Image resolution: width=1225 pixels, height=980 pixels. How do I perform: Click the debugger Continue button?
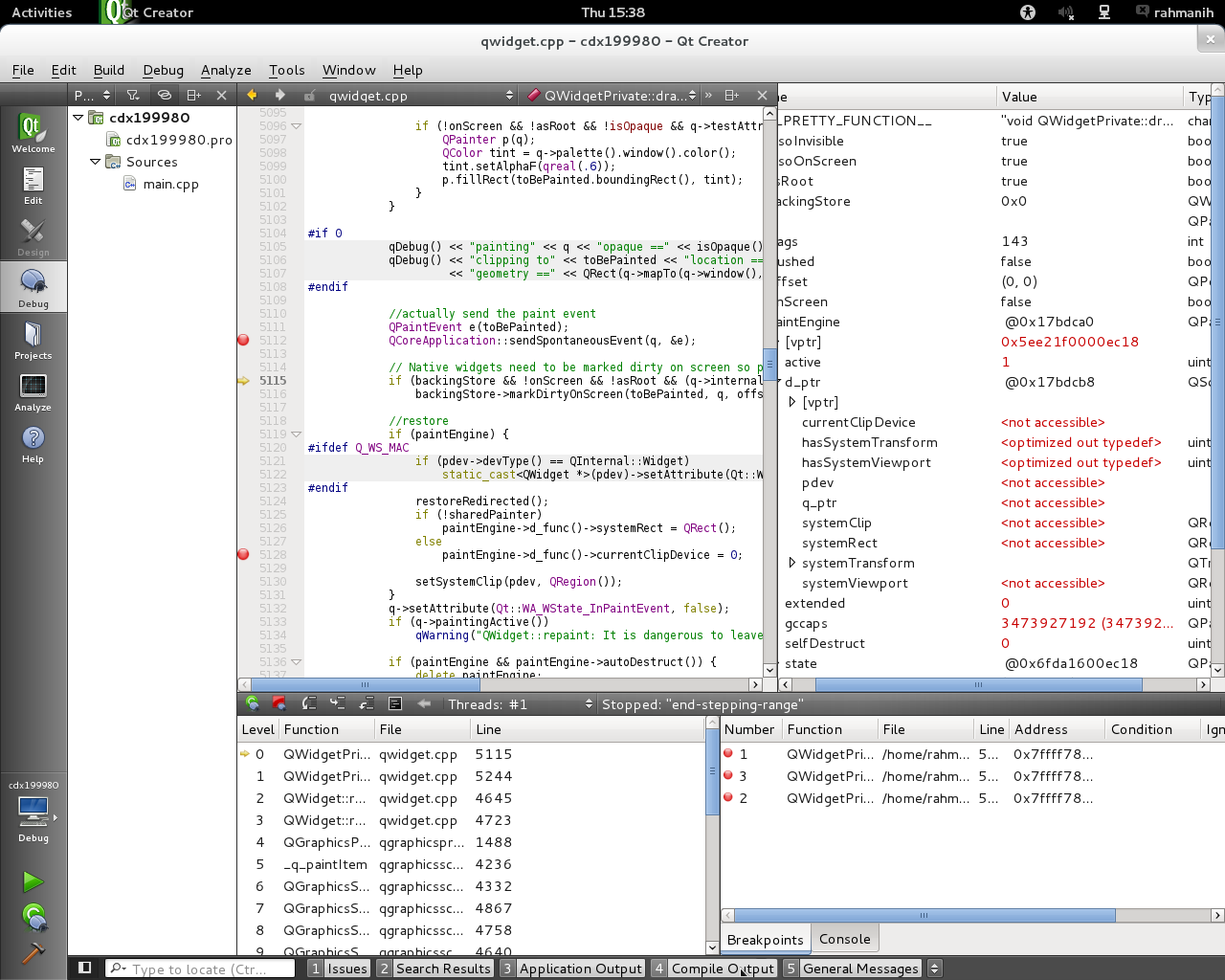tap(253, 703)
